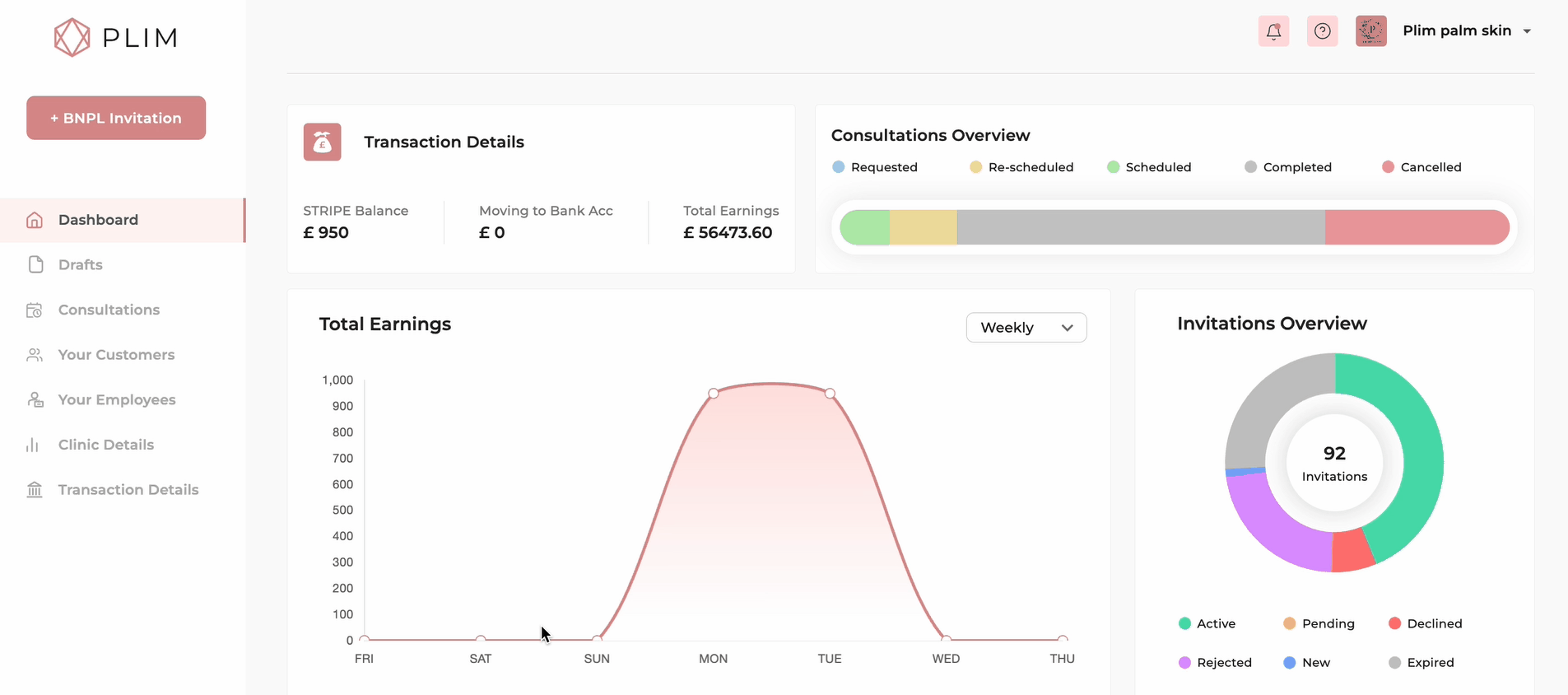Click the MON data point on earnings chart
This screenshot has width=1568, height=695.
pos(714,394)
